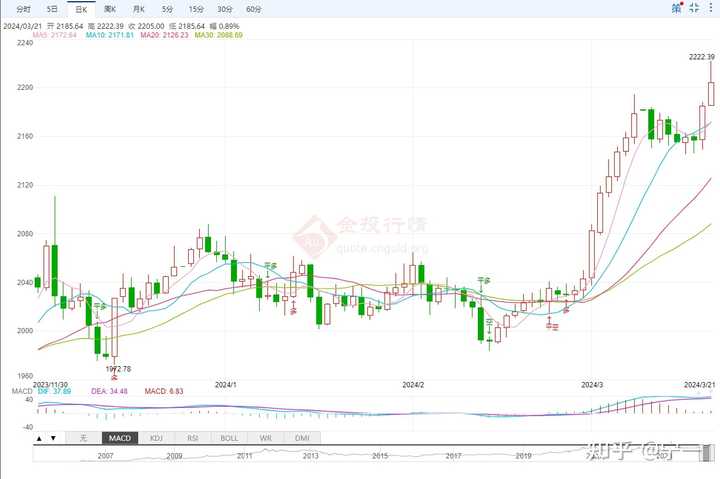
Task: Click the down triangle beside indicator tabs
Action: (x=53, y=438)
